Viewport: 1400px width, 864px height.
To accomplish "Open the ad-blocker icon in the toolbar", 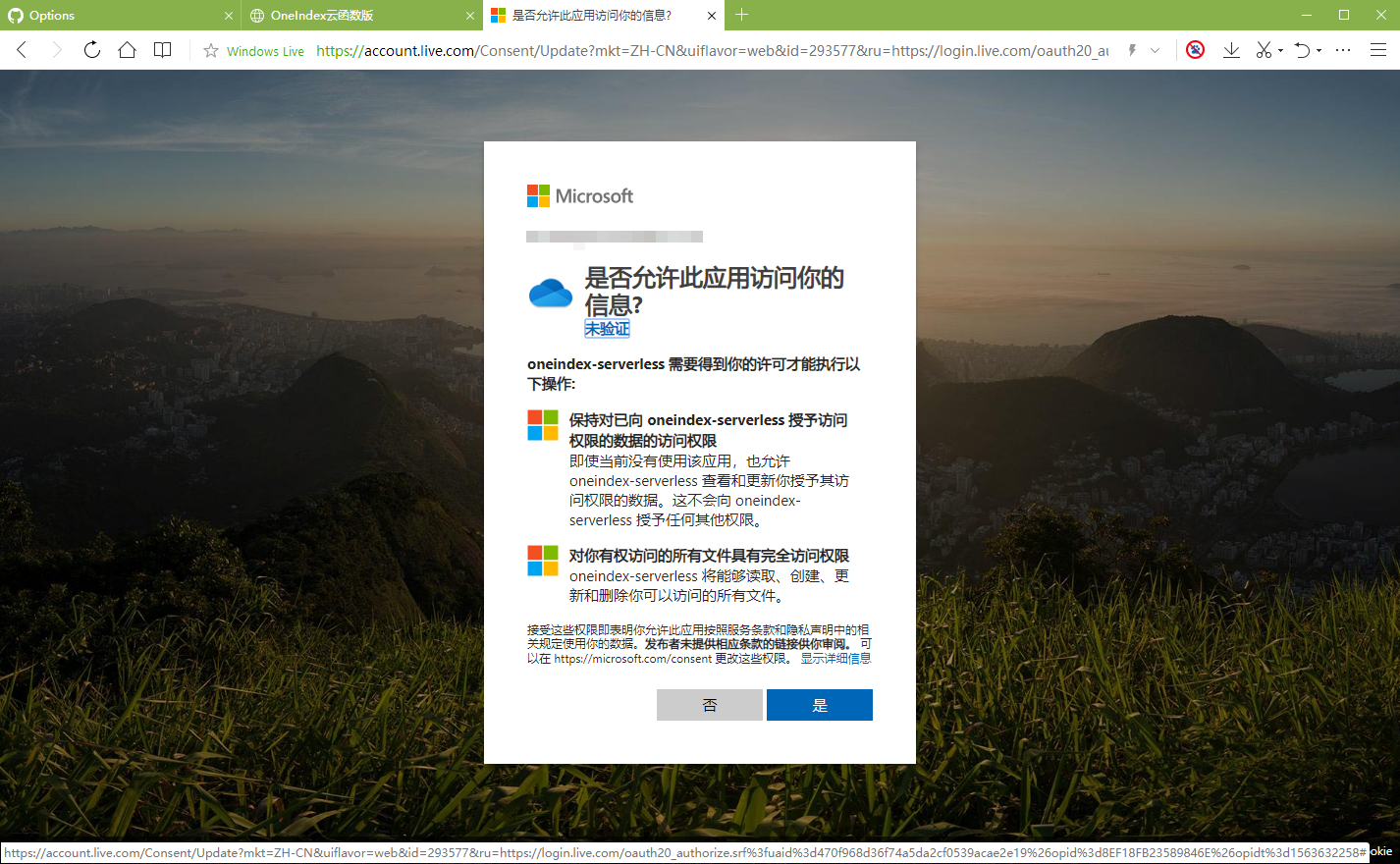I will 1195,49.
